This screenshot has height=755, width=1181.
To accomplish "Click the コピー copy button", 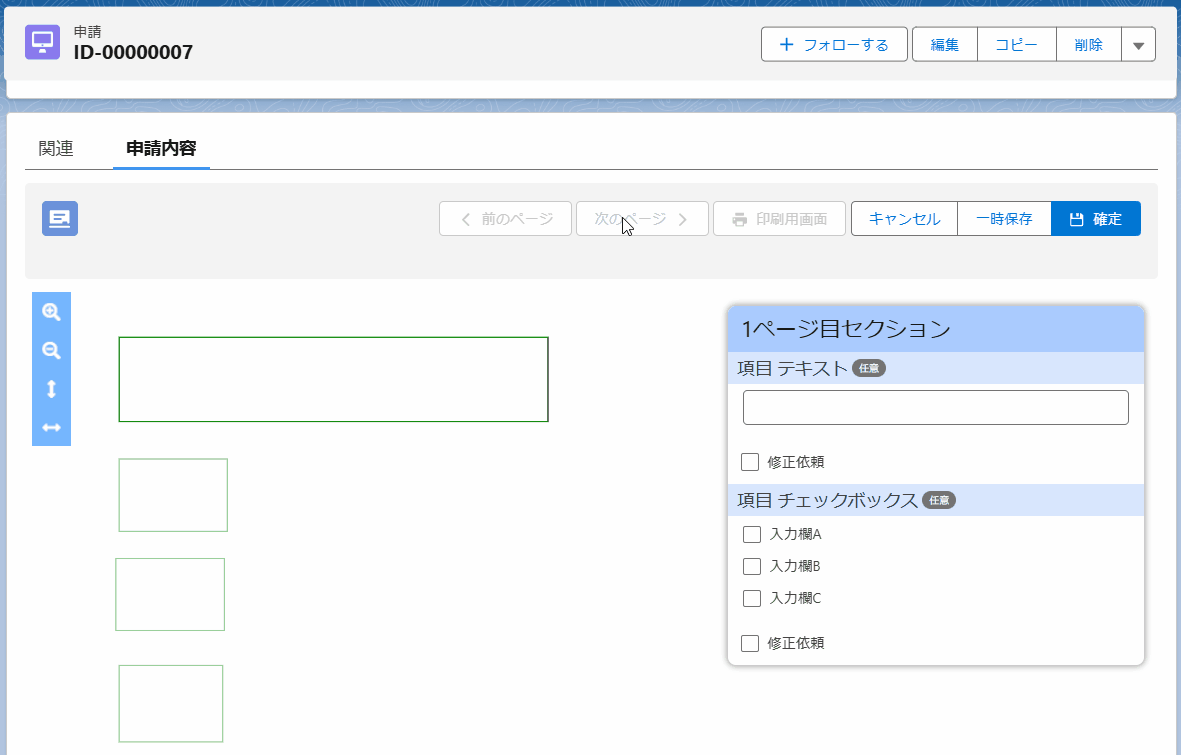I will [x=1016, y=44].
